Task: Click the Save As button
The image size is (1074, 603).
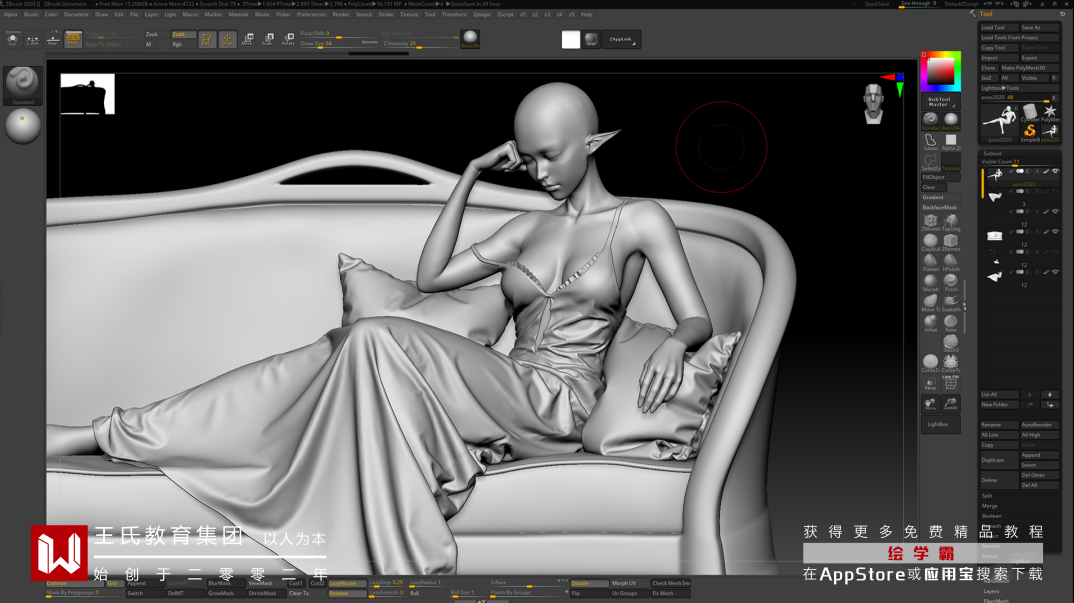Action: [1040, 27]
